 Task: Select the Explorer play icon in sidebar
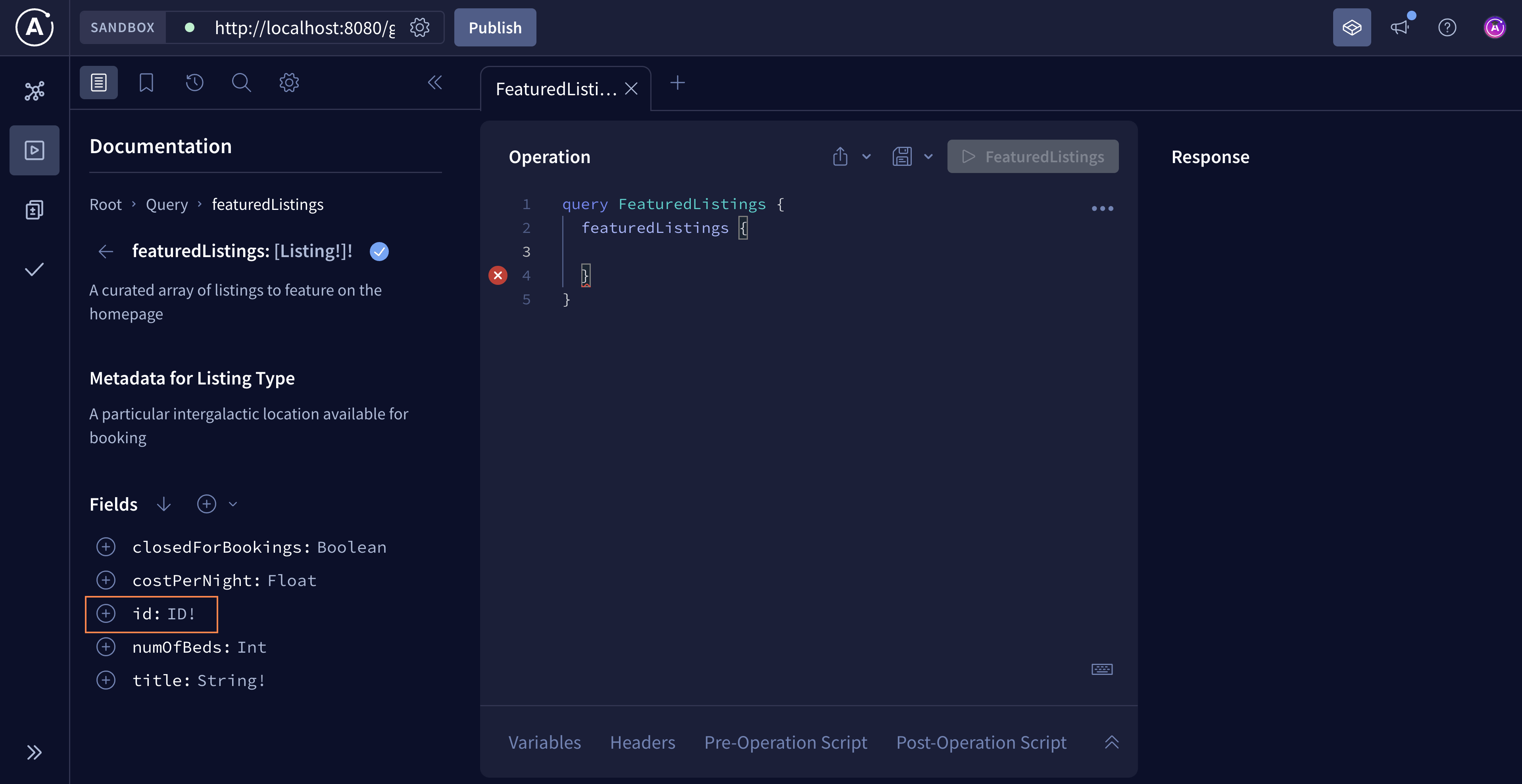coord(34,150)
